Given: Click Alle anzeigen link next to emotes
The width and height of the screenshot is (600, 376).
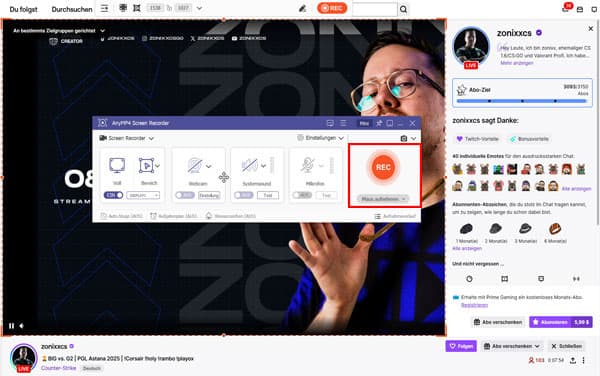Looking at the screenshot, I should click(x=576, y=189).
